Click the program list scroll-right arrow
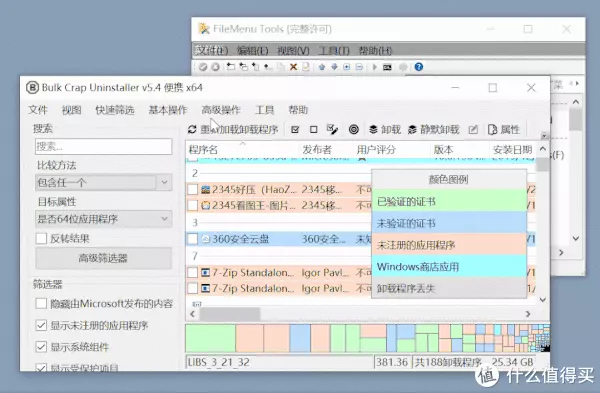Image resolution: width=600 pixels, height=393 pixels. tap(528, 314)
